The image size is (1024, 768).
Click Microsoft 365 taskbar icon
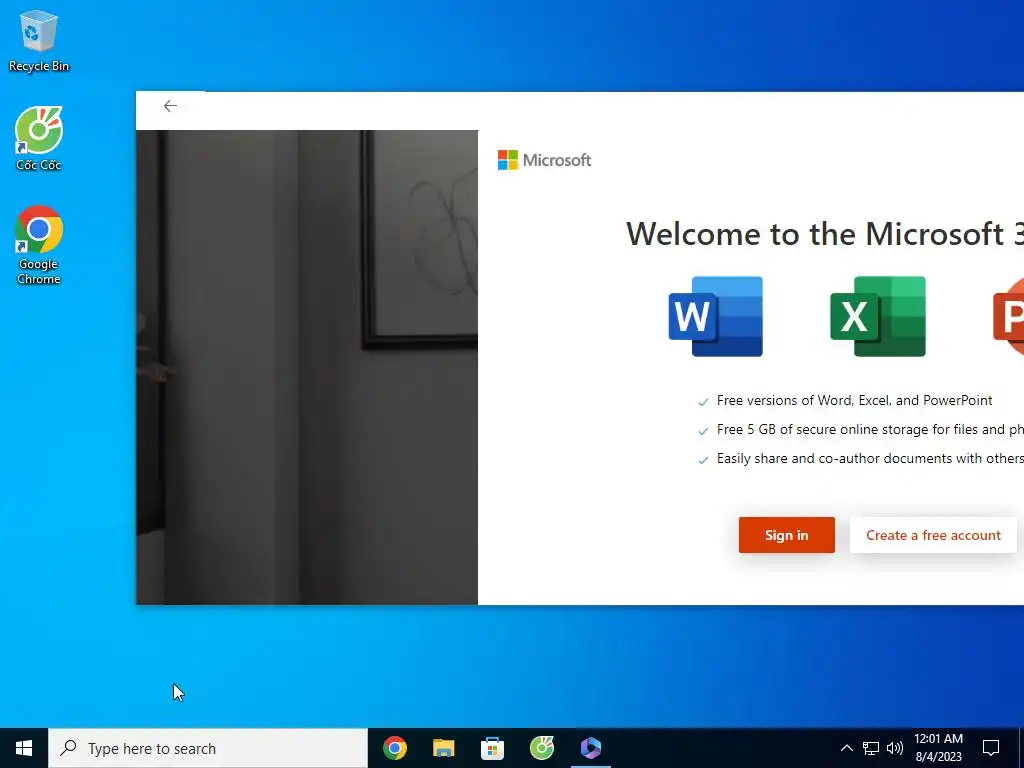[590, 748]
